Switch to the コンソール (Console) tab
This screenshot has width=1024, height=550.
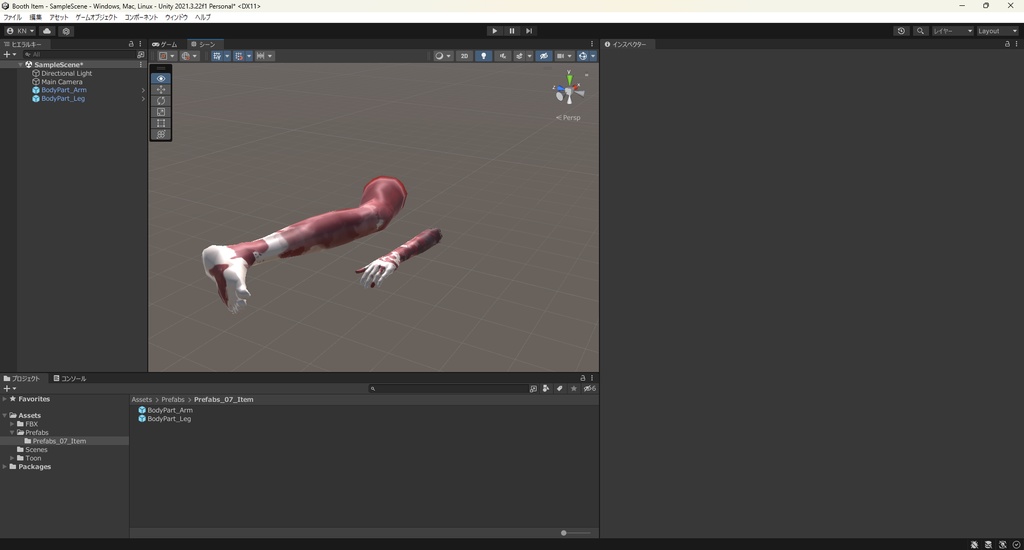tap(70, 378)
